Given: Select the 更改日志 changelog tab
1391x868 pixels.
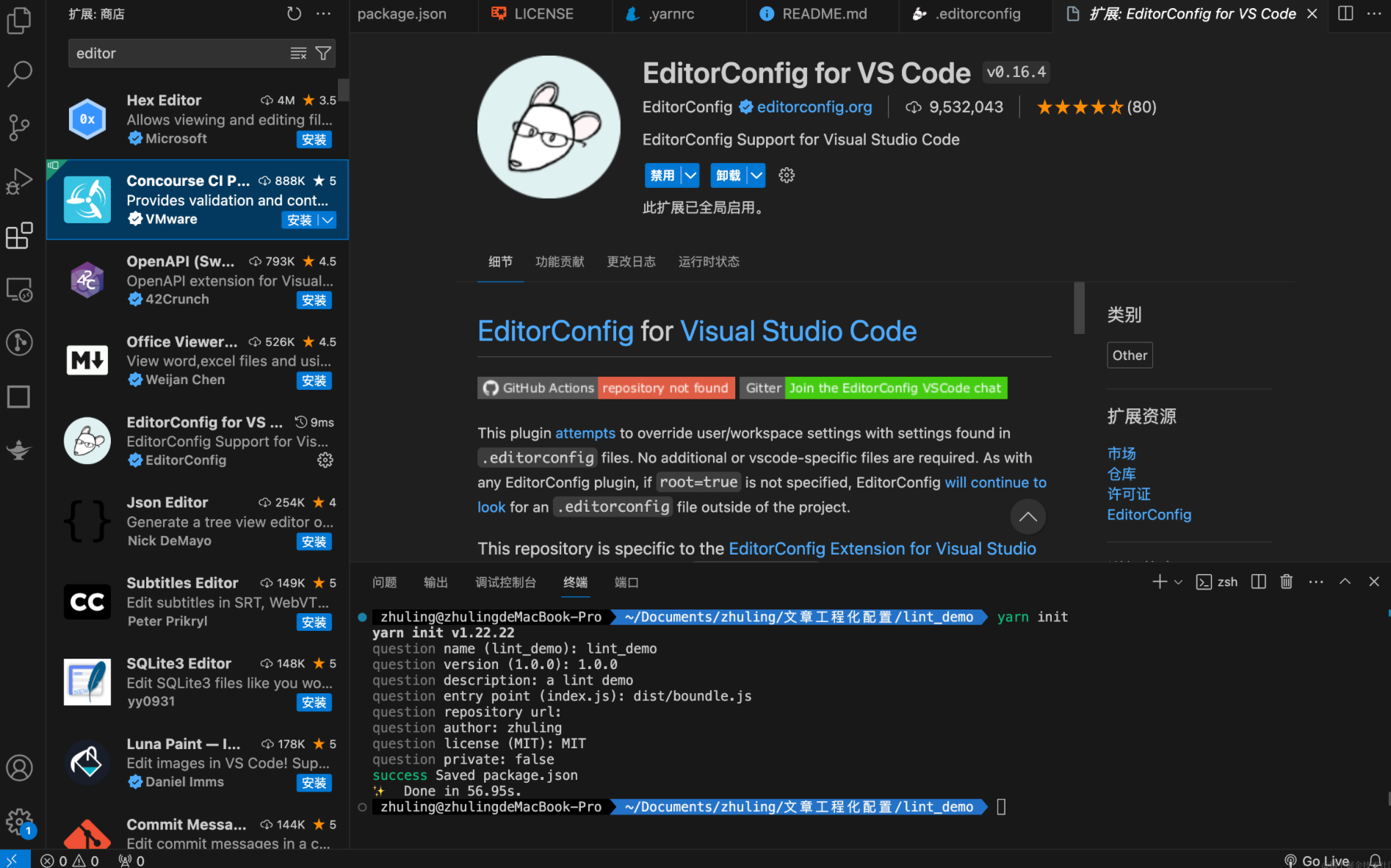Looking at the screenshot, I should (631, 262).
